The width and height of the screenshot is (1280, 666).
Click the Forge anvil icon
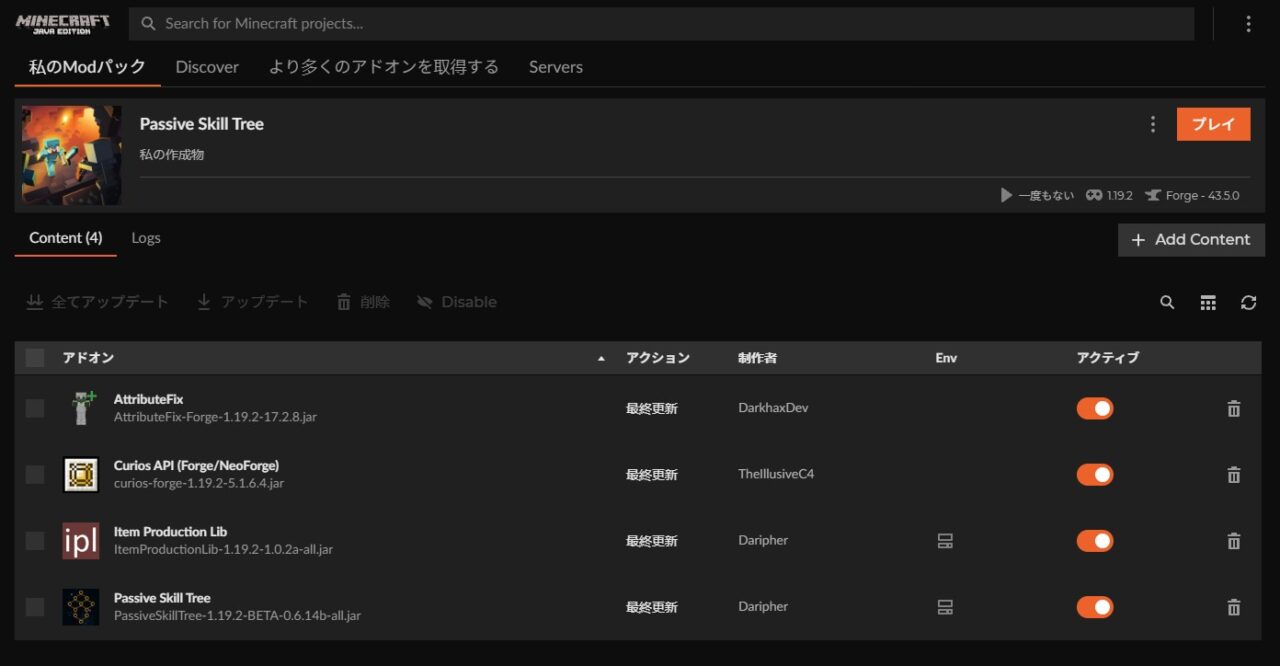(x=1152, y=195)
